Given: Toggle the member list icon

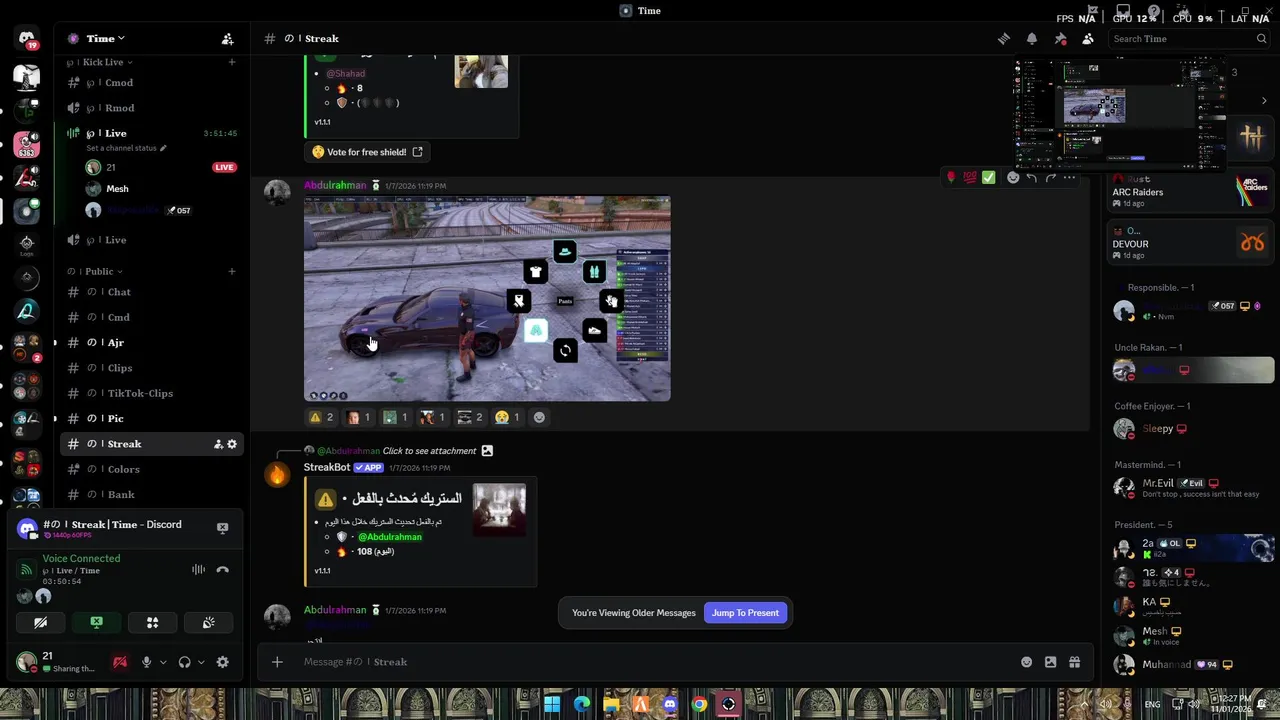Looking at the screenshot, I should 1088,38.
